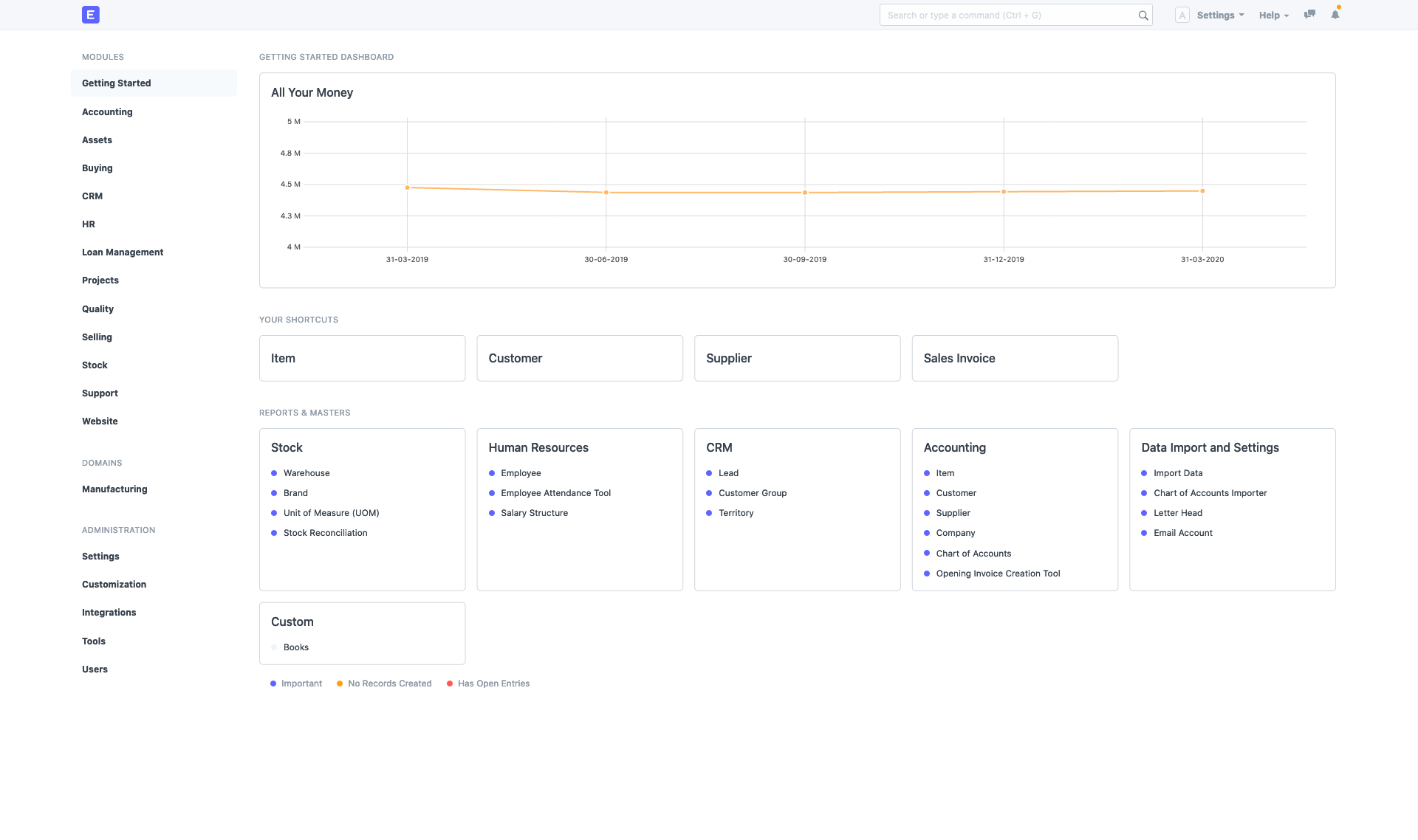Click the user avatar in the top bar
Screen dimensions: 1418x840
coord(1182,15)
